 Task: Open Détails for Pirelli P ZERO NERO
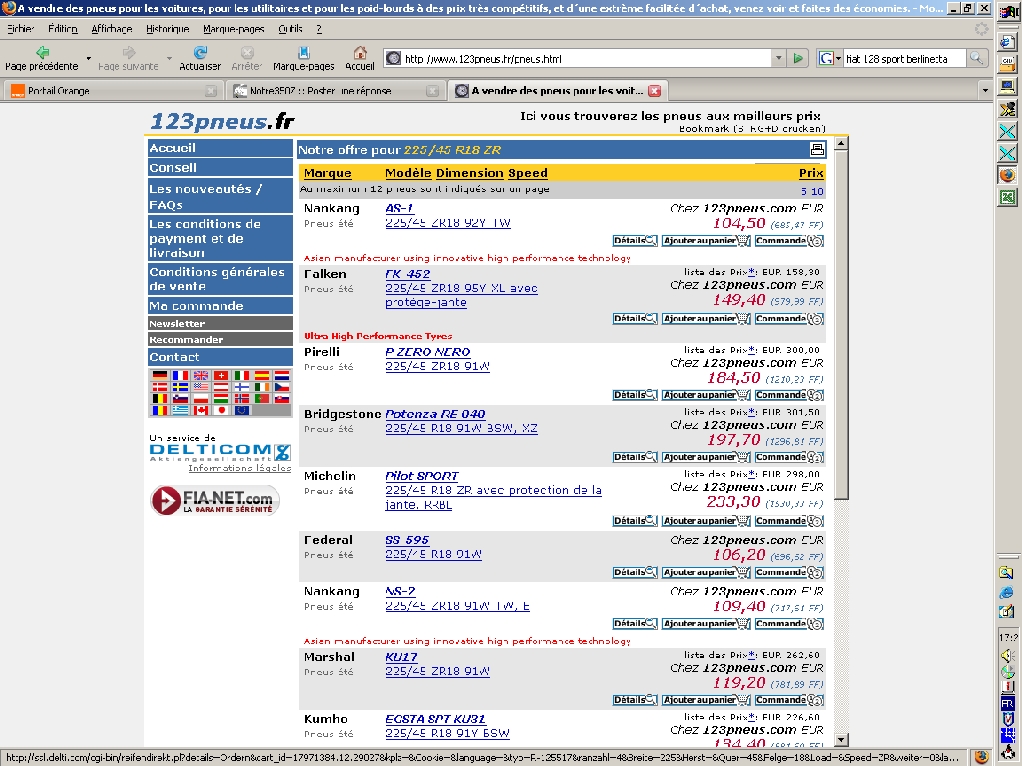[635, 395]
